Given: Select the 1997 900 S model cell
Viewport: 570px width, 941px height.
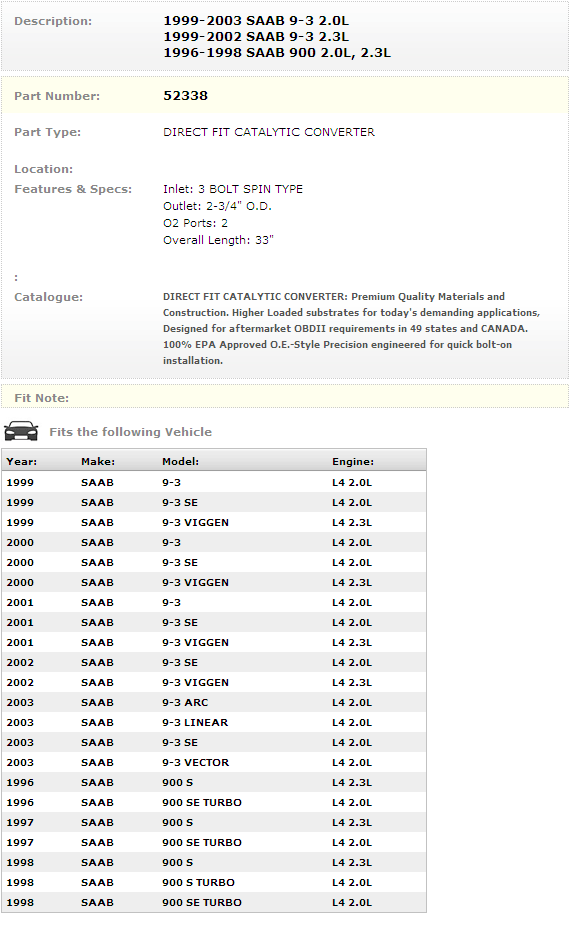Looking at the screenshot, I should click(x=178, y=823).
